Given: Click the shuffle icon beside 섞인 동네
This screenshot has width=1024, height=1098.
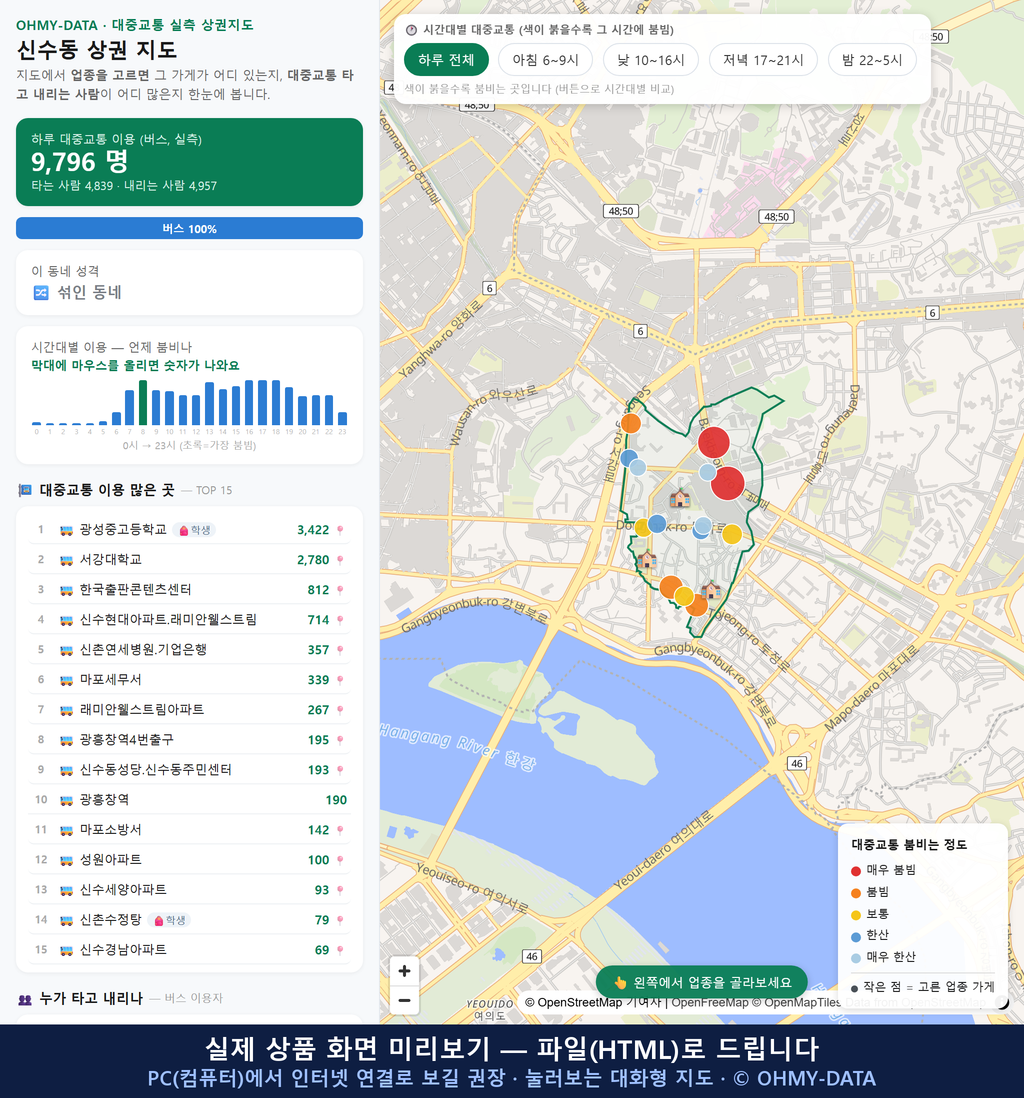Looking at the screenshot, I should [41, 293].
